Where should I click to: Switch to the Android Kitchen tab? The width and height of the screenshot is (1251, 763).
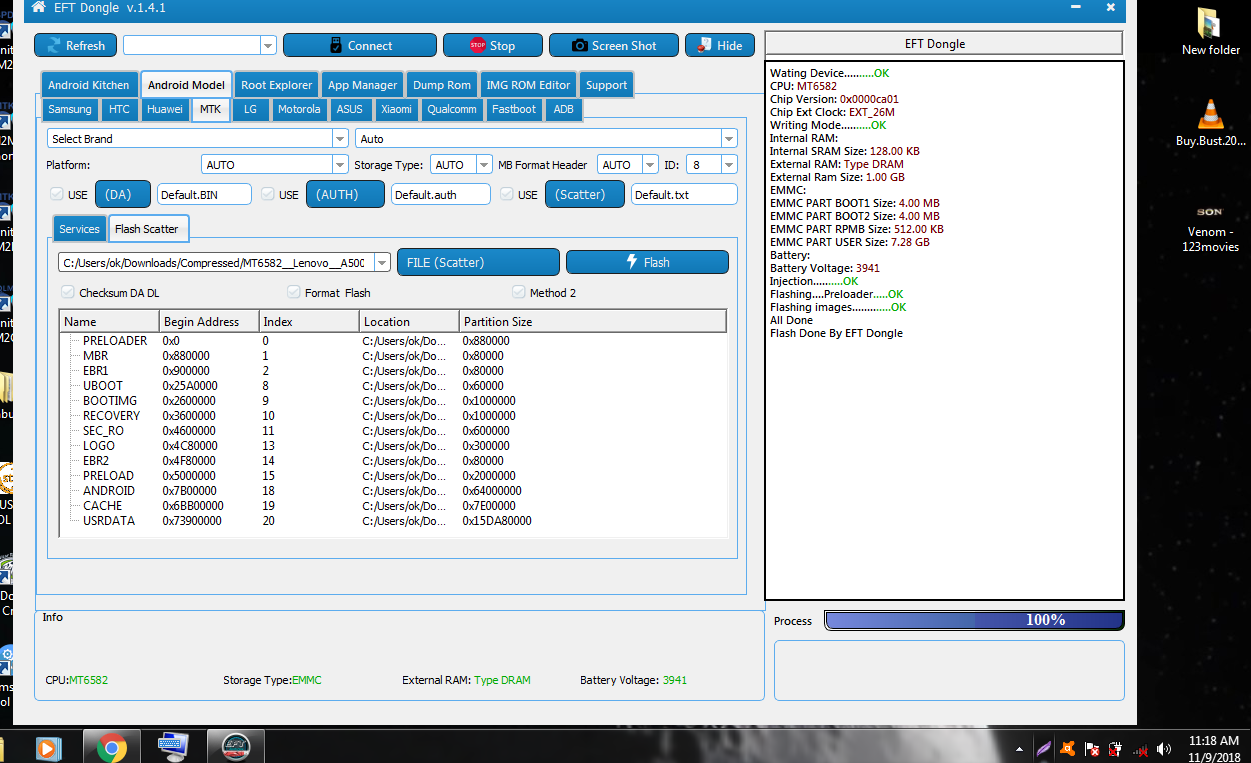(89, 85)
